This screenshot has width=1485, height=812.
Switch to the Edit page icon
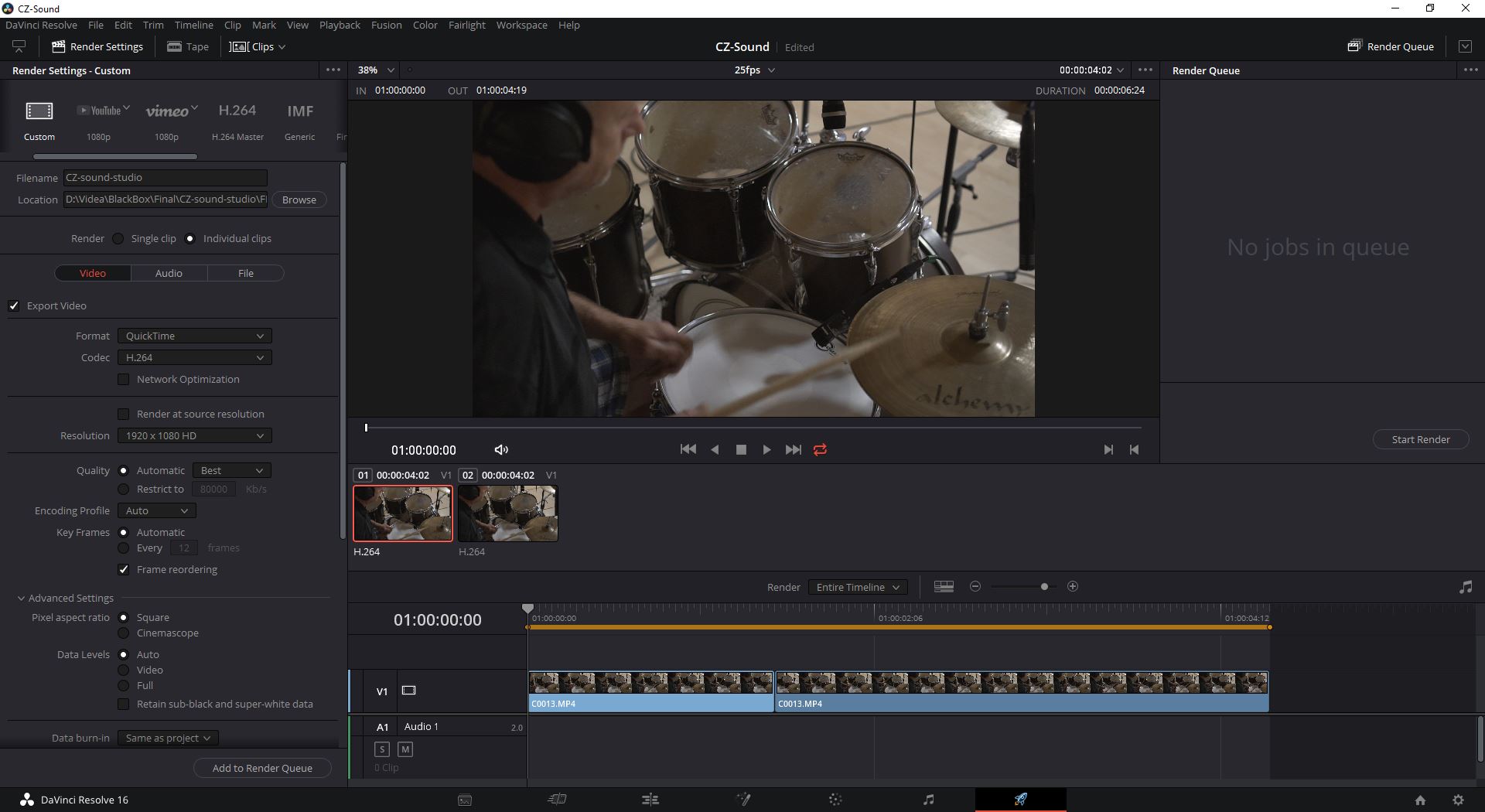pyautogui.click(x=650, y=800)
